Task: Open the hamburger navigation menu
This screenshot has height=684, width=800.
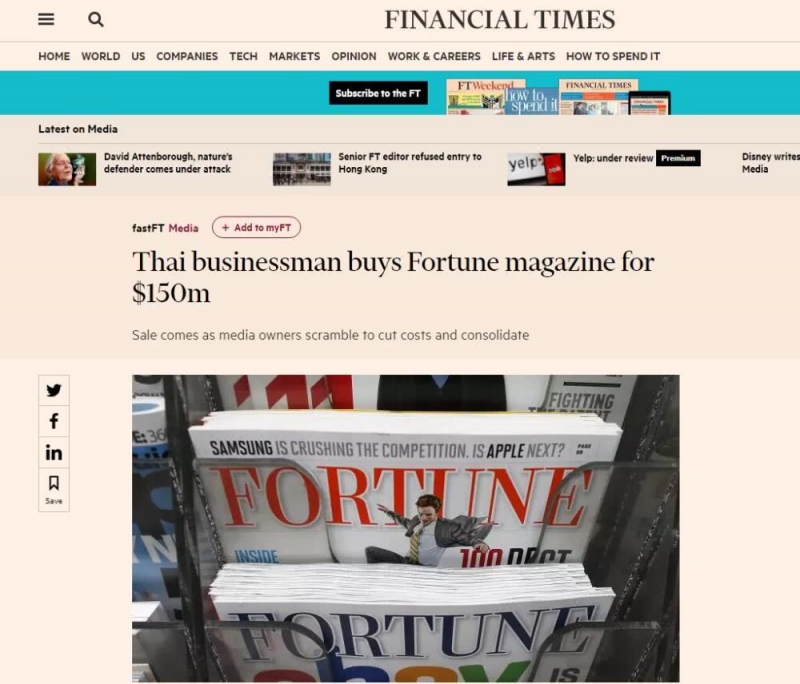Action: click(47, 20)
